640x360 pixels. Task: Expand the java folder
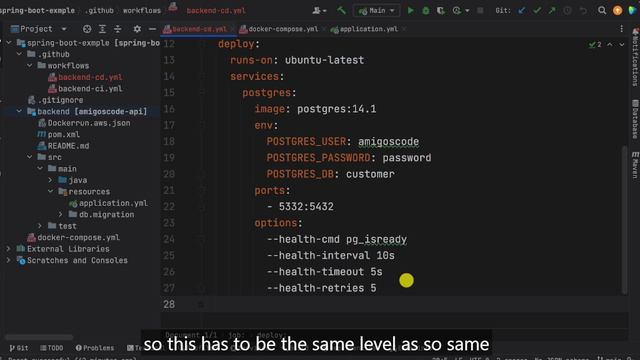50,180
